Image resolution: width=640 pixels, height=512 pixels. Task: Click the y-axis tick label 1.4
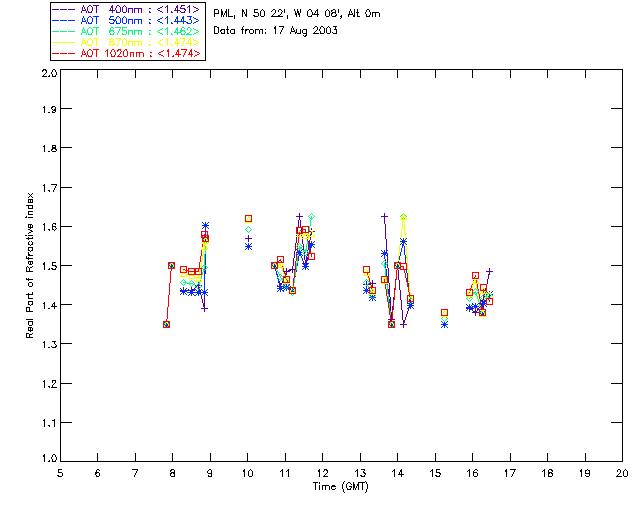[49, 305]
